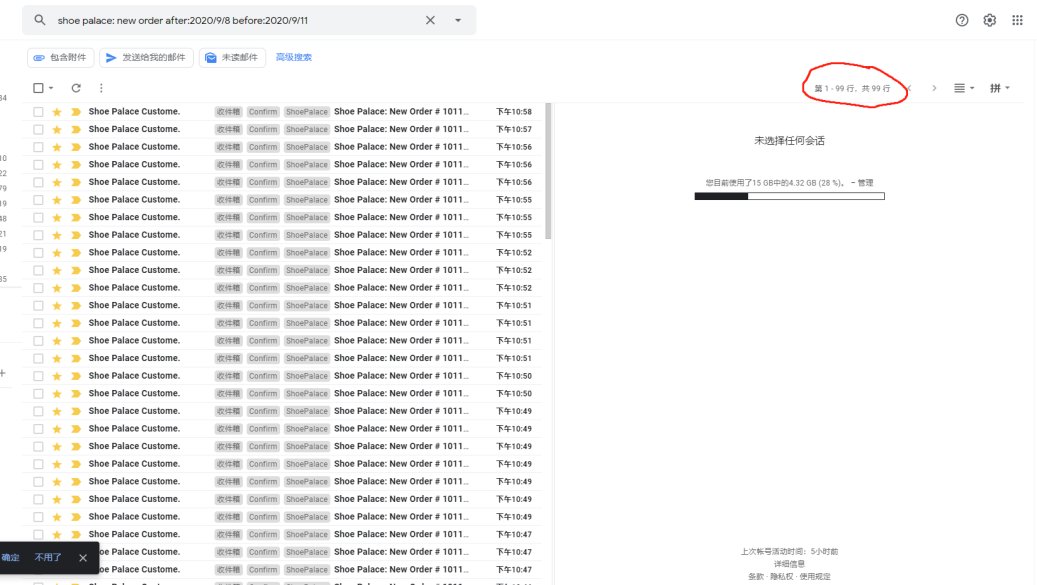Open the email subject received at 下午10:58
Image resolution: width=1037 pixels, height=585 pixels.
pos(401,112)
